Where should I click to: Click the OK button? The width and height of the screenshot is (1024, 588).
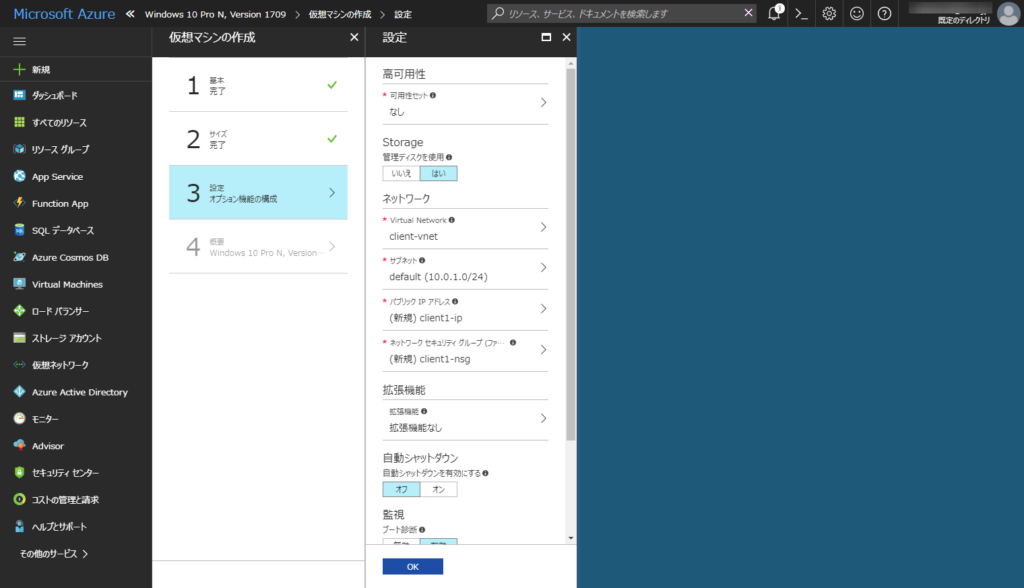413,566
